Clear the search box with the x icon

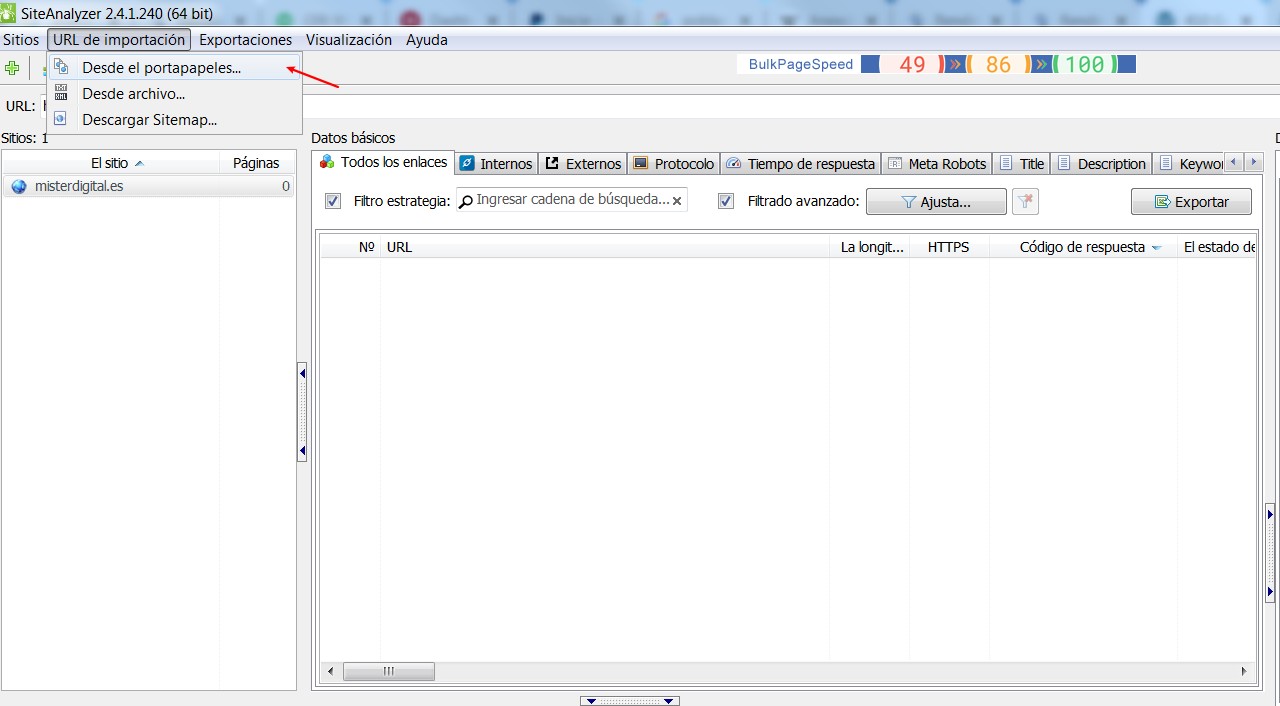pyautogui.click(x=678, y=200)
